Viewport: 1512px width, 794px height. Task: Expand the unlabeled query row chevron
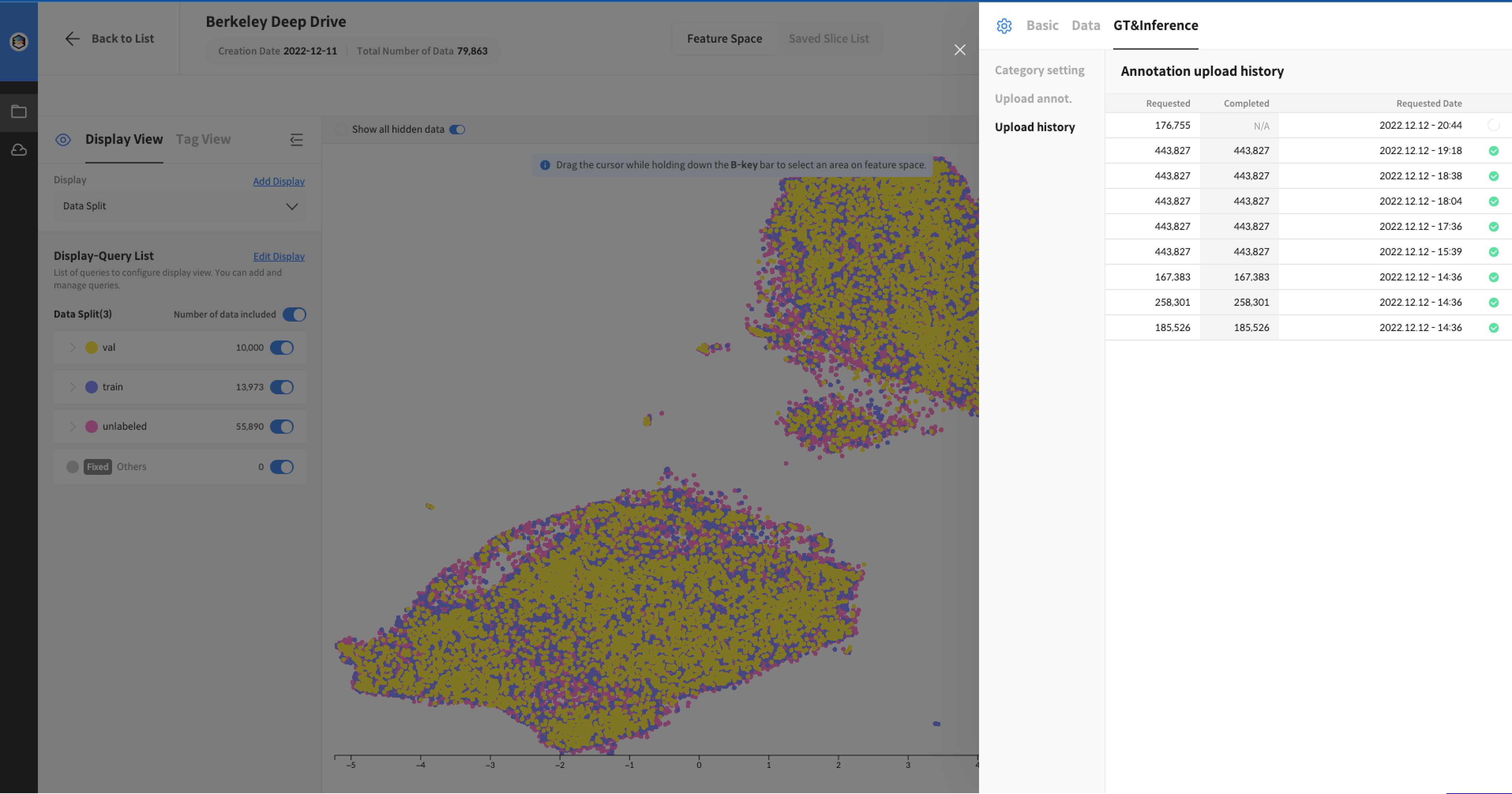tap(73, 426)
